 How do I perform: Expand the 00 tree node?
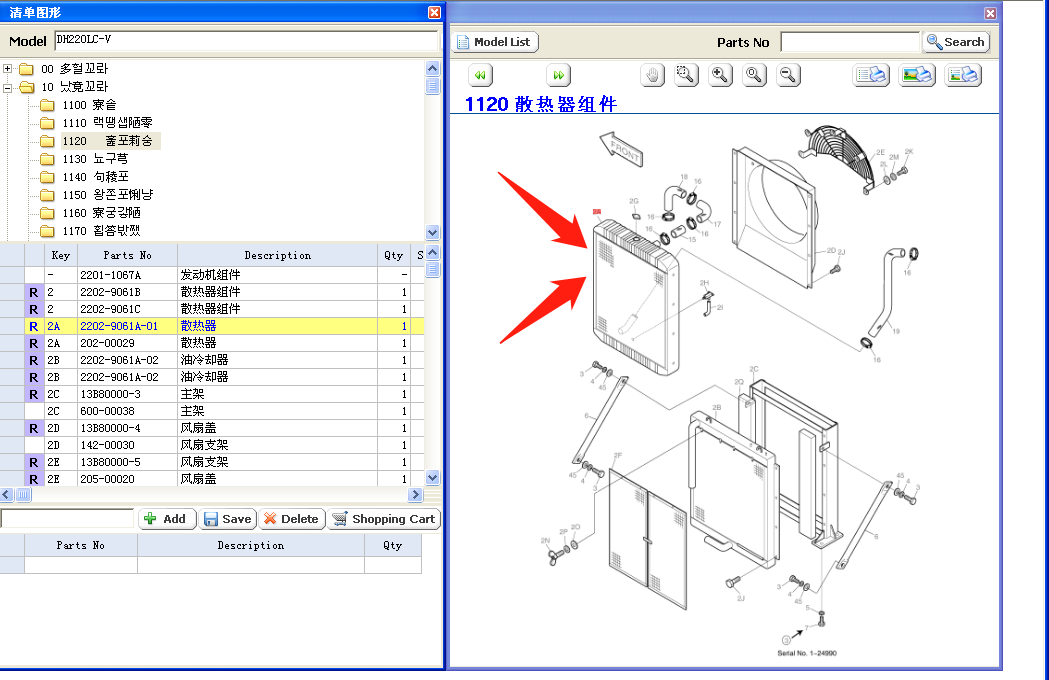[8, 69]
